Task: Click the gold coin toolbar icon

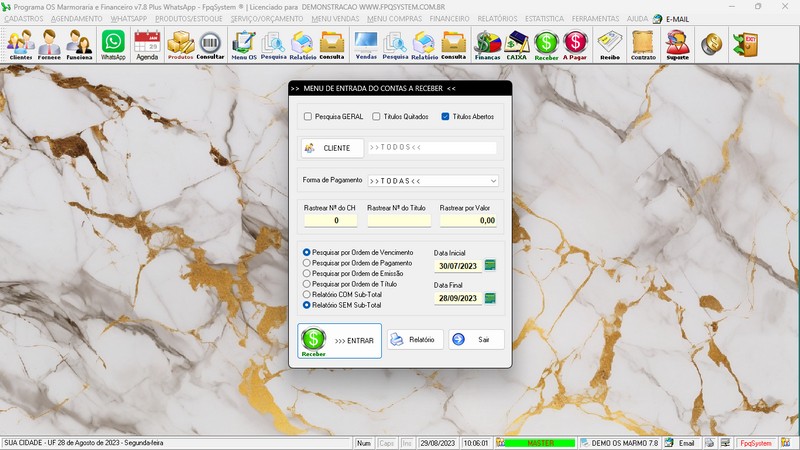Action: tap(711, 45)
